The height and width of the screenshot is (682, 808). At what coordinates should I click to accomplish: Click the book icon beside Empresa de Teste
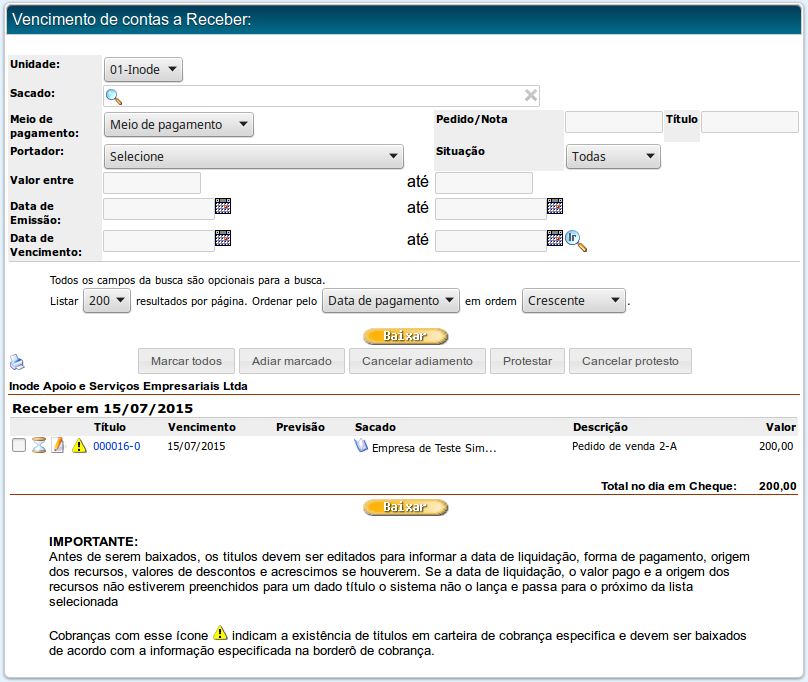pos(361,446)
